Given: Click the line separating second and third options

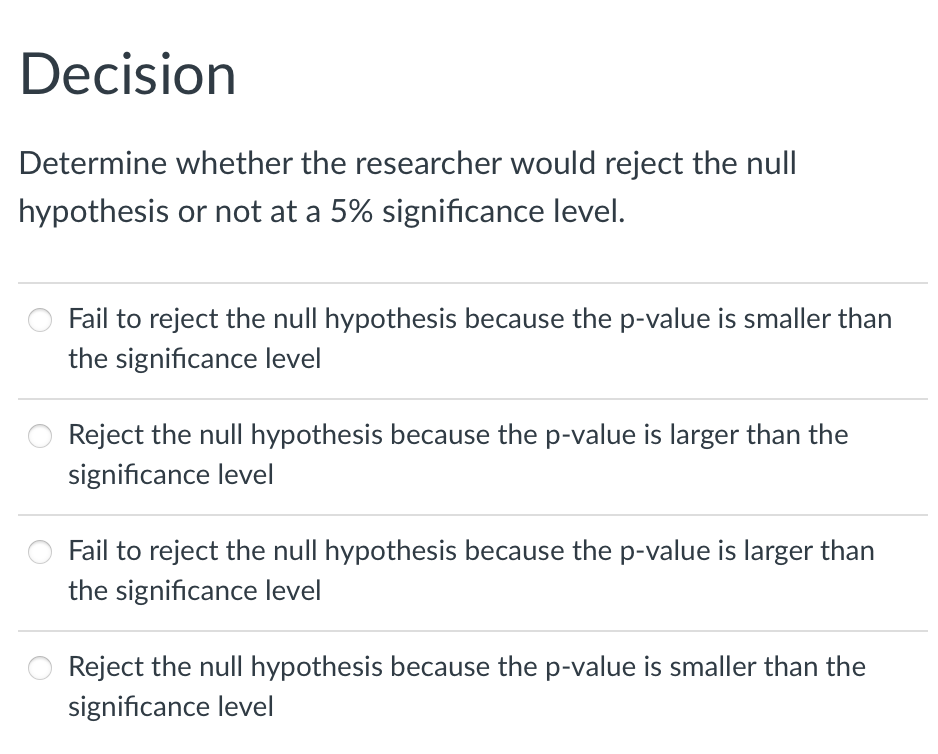Looking at the screenshot, I should 470,514.
